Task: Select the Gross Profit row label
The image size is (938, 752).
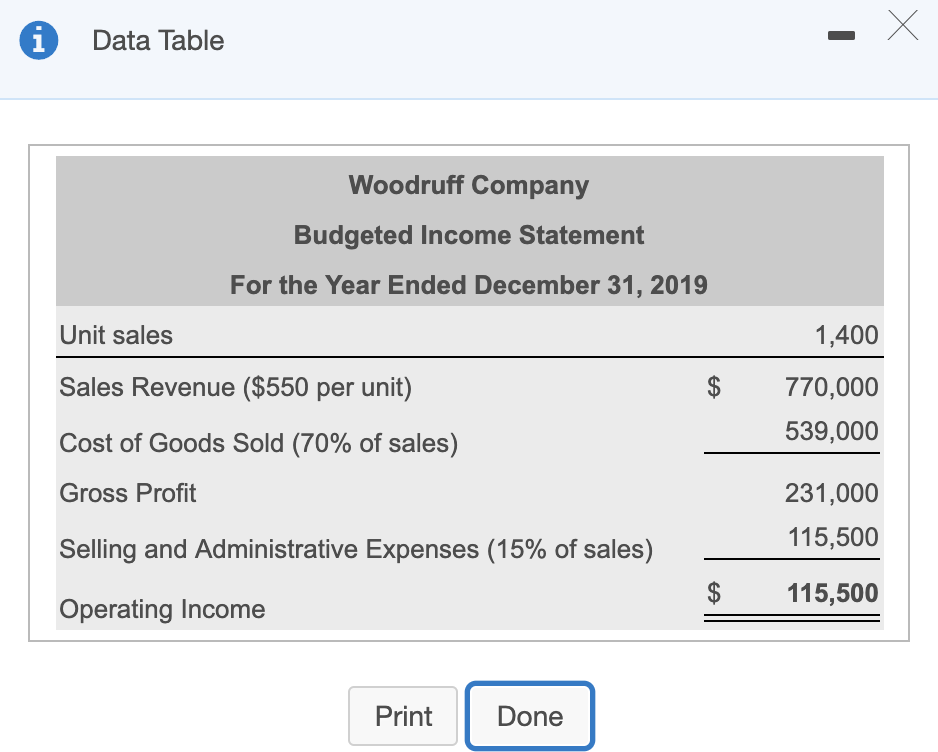Action: [128, 493]
